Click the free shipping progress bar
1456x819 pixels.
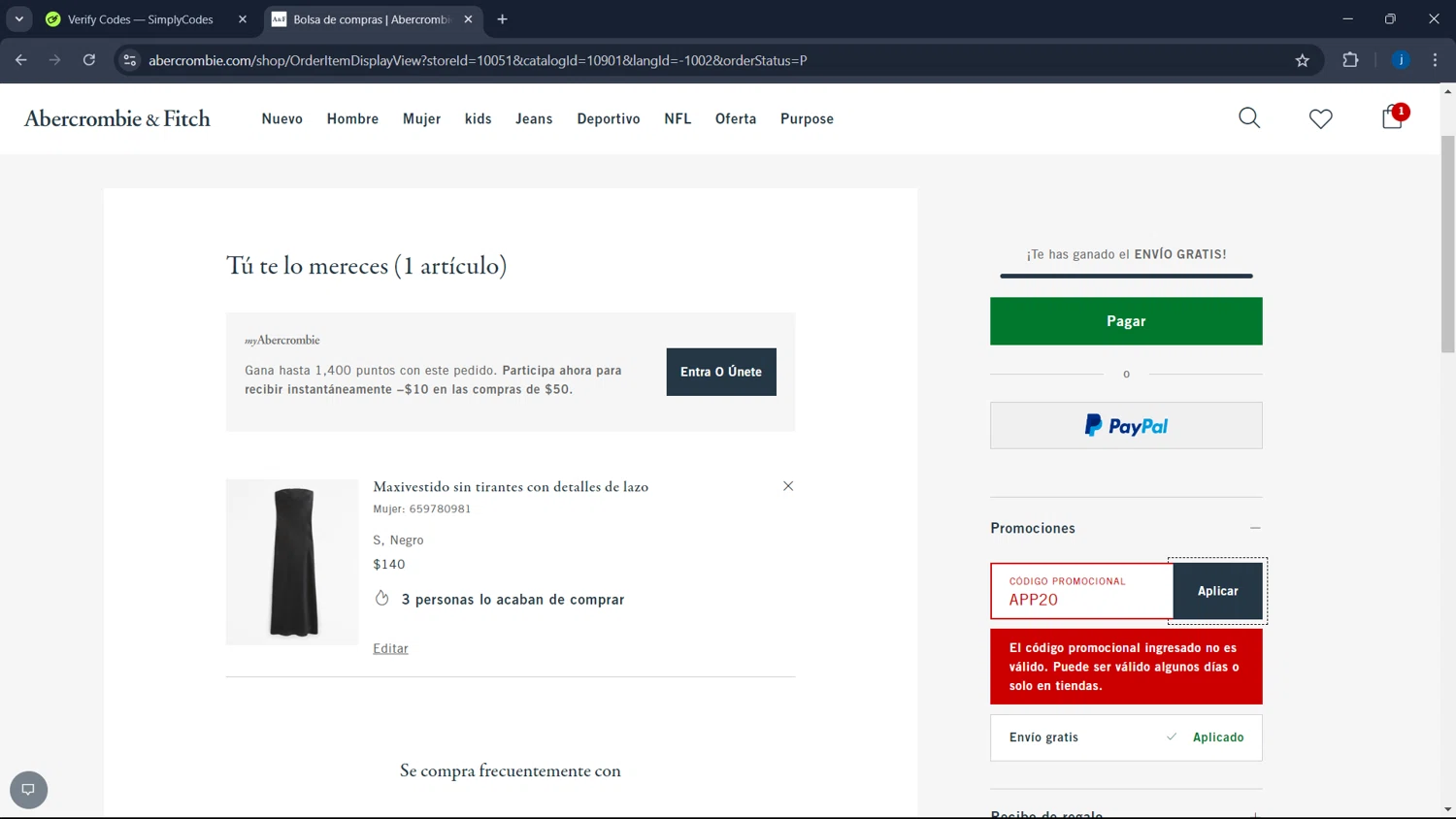[x=1126, y=276]
